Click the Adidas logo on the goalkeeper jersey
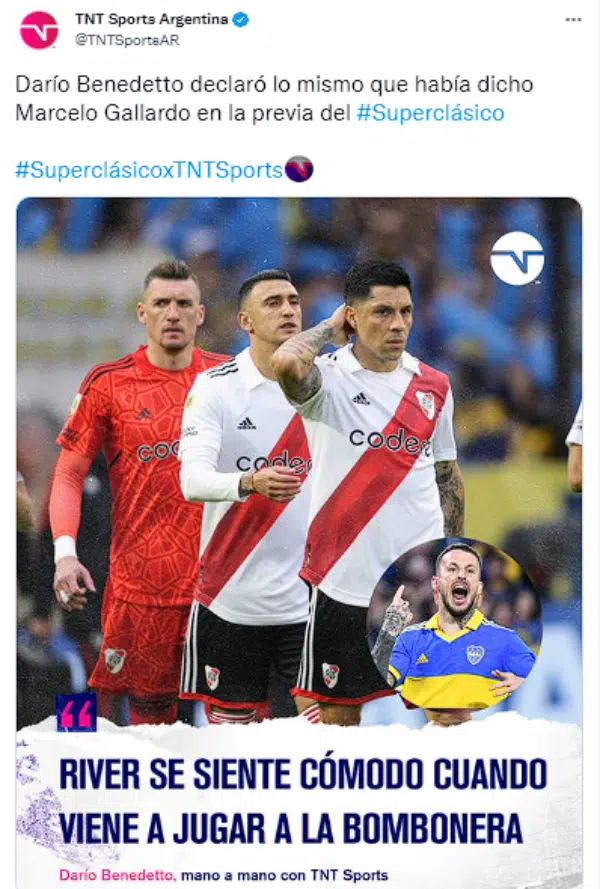This screenshot has width=600, height=889. [143, 414]
